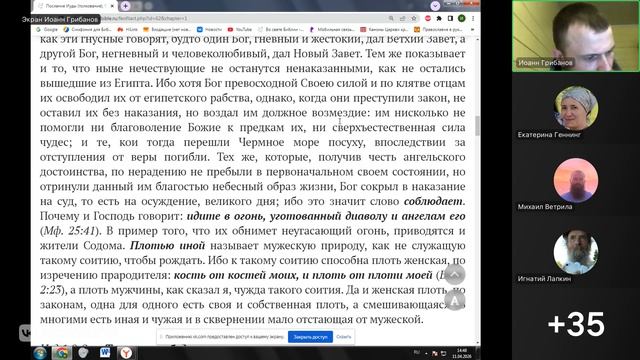Select the Послание Иуды tab

[76, 6]
